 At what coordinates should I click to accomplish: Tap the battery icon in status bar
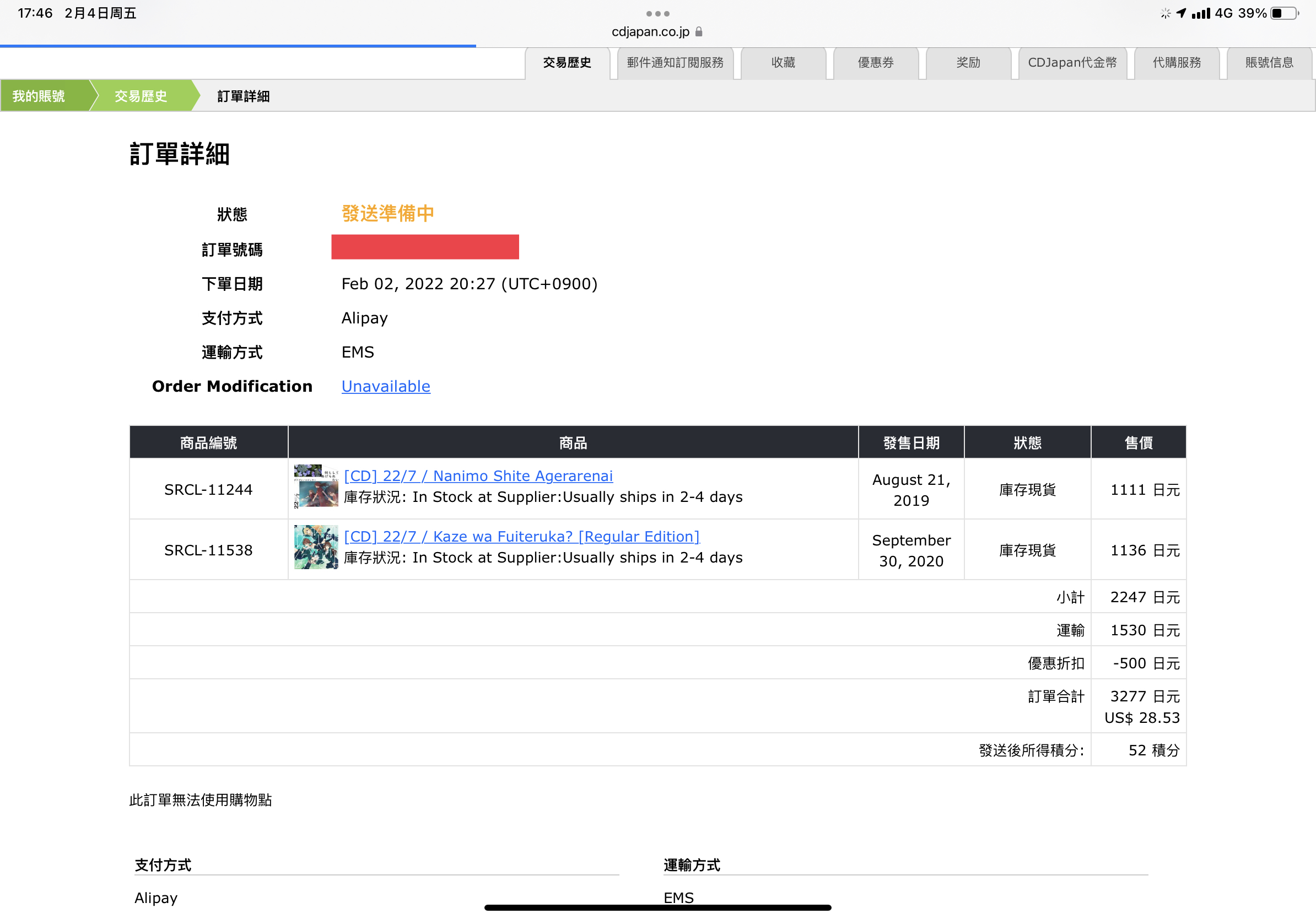[x=1285, y=13]
